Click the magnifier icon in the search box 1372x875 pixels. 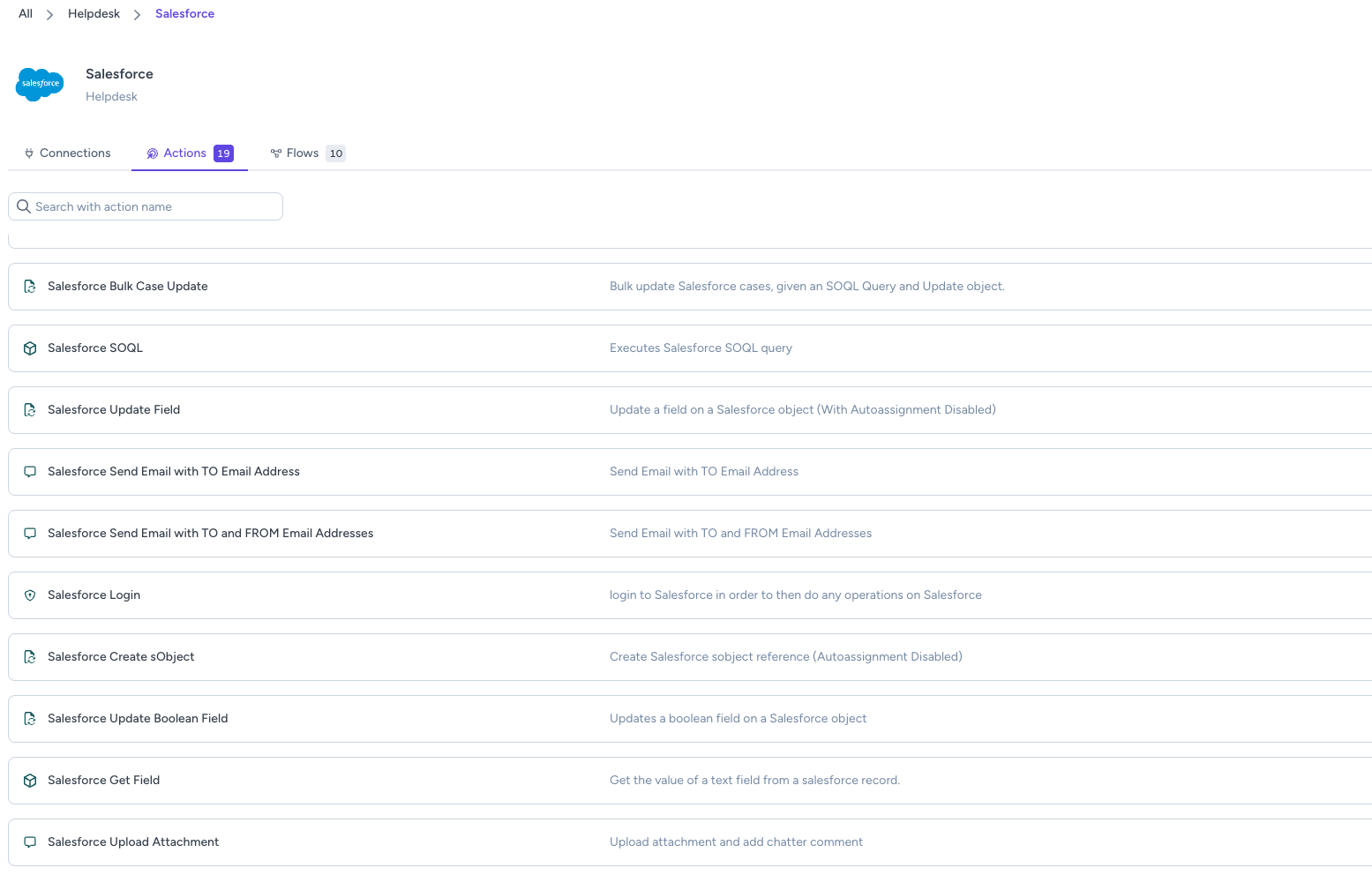(x=24, y=206)
